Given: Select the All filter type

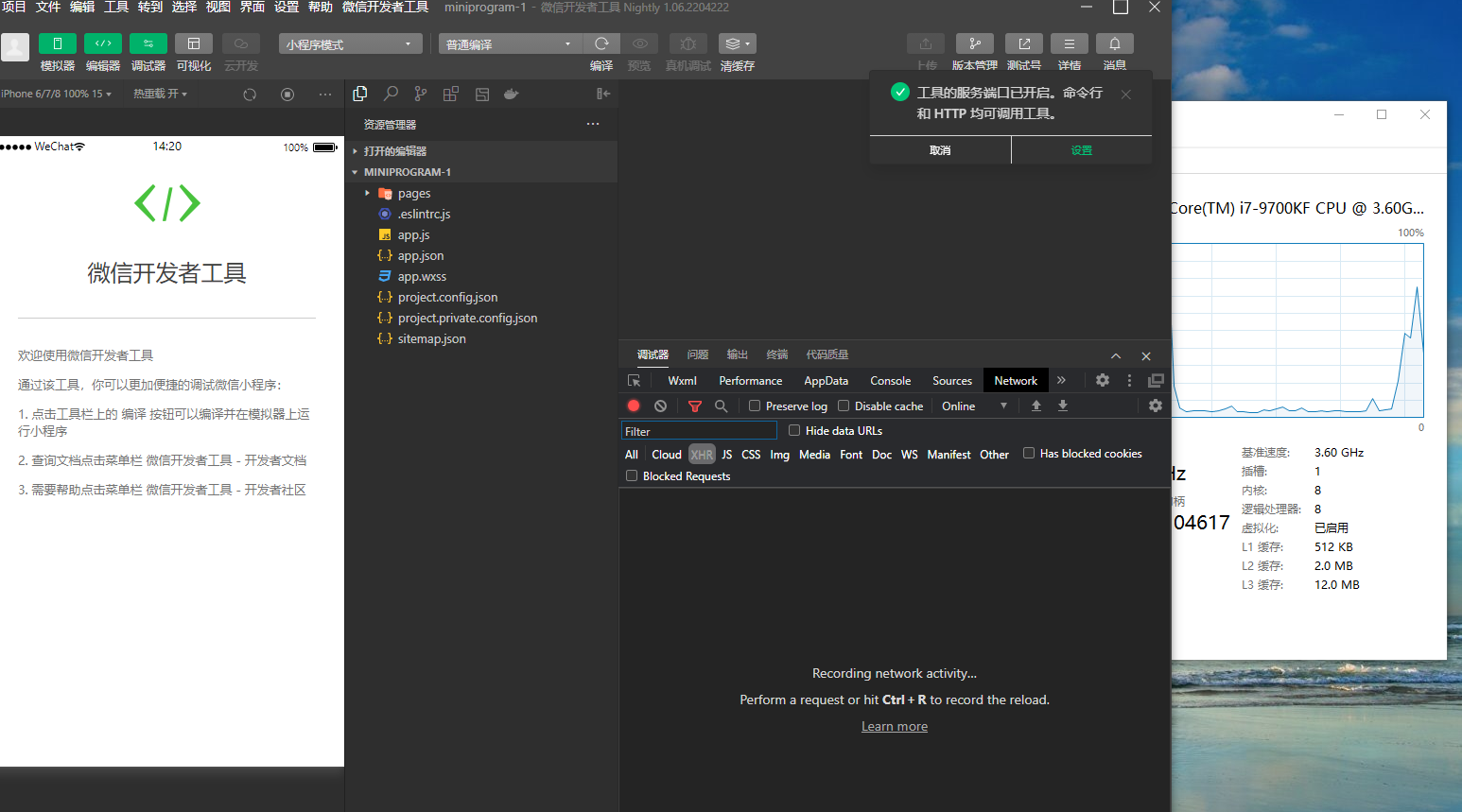Looking at the screenshot, I should click(632, 455).
